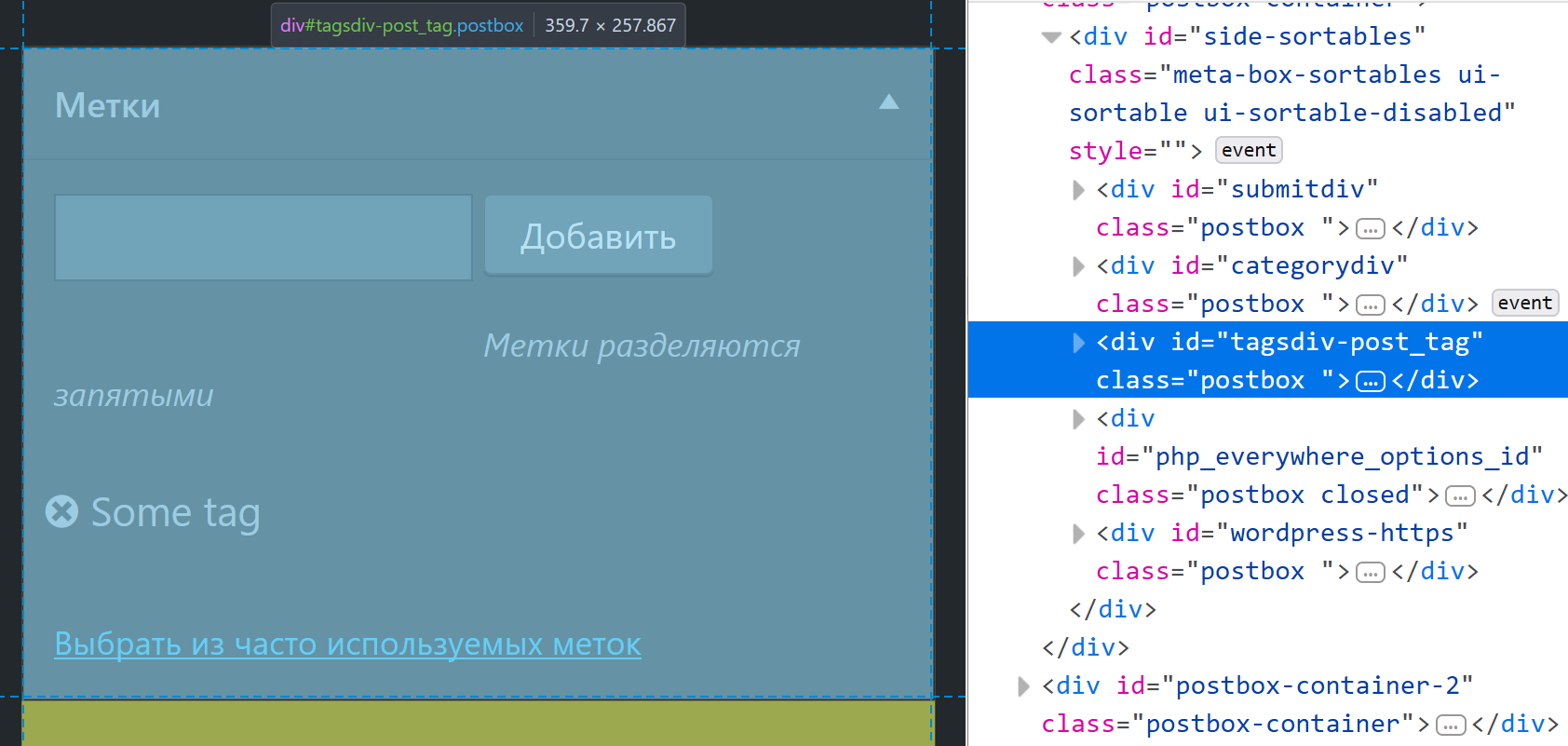Select the 'Some tag' text

[x=175, y=512]
